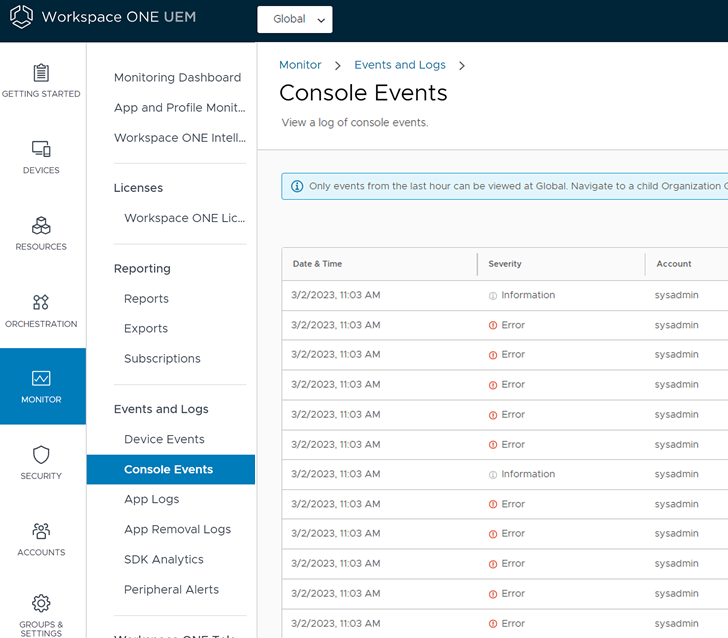
Task: Open SDK Analytics
Action: pos(163,560)
